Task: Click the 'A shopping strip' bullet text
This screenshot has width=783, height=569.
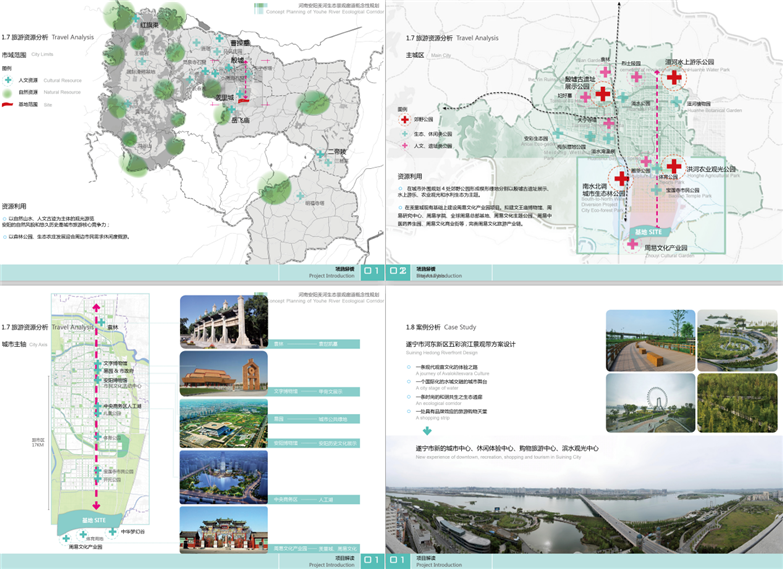Action: coord(432,418)
